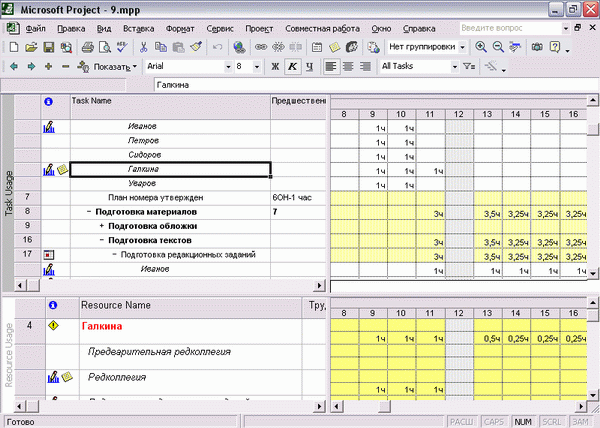
Task: Click the Zoom Out magnifier icon
Action: (498, 47)
